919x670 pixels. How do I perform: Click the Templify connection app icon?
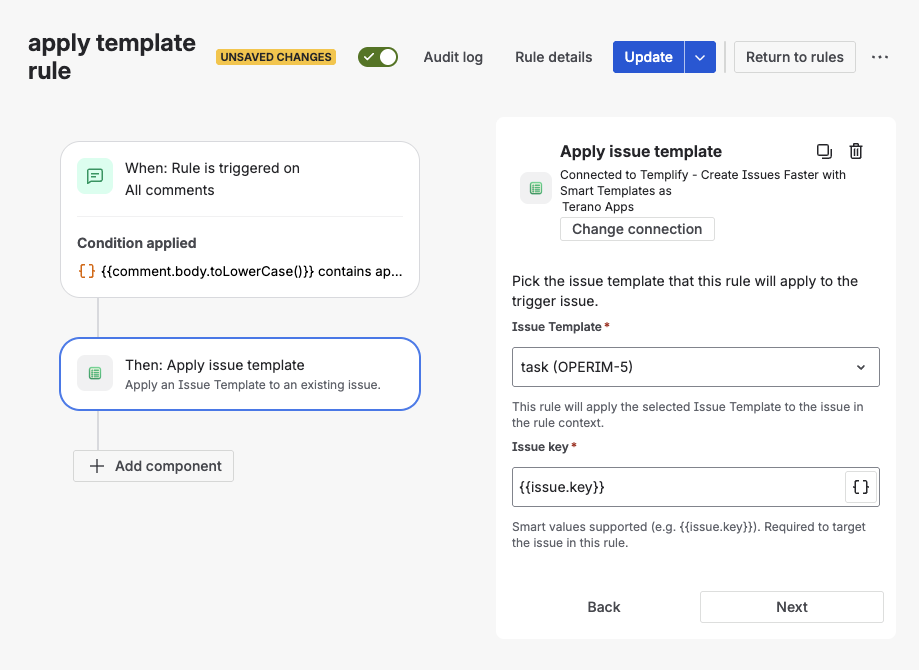[536, 187]
